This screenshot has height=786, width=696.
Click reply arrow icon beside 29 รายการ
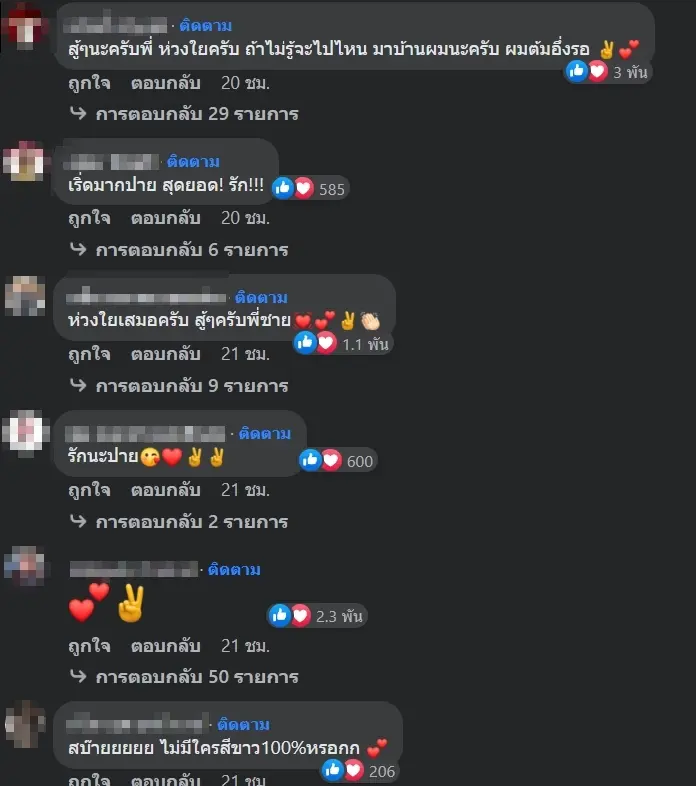tap(78, 113)
